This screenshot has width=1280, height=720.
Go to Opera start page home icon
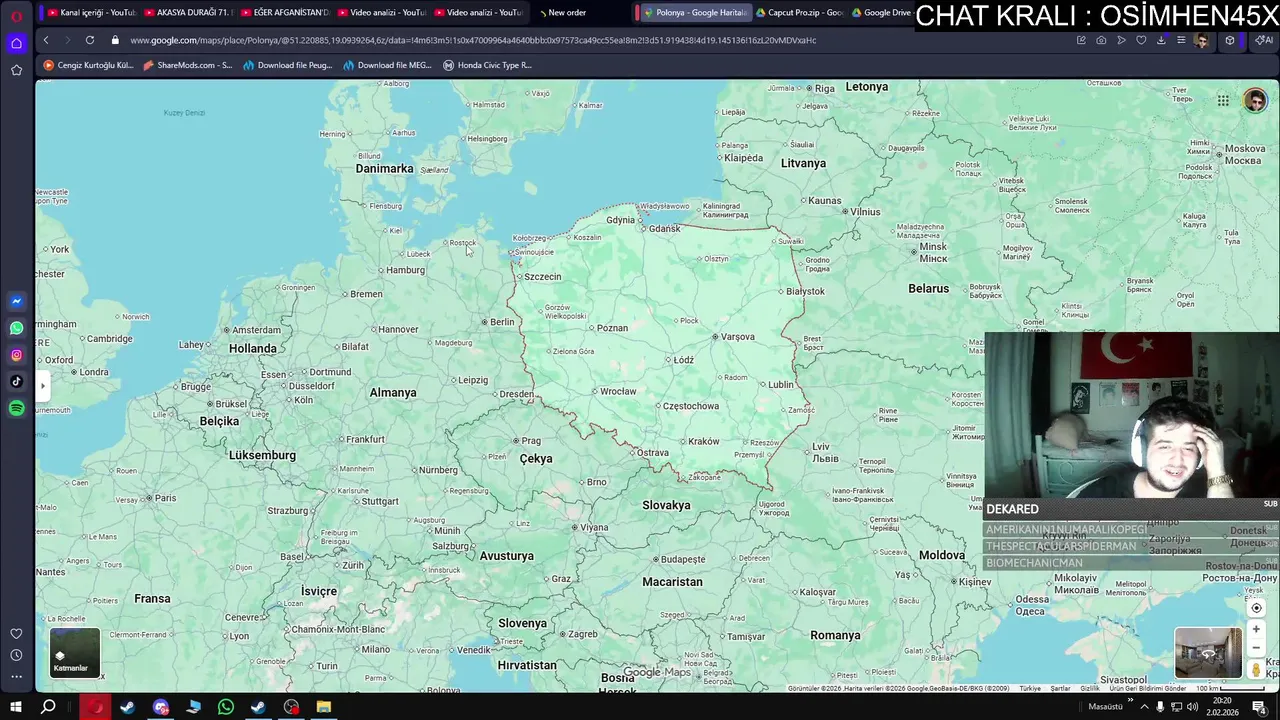16,43
